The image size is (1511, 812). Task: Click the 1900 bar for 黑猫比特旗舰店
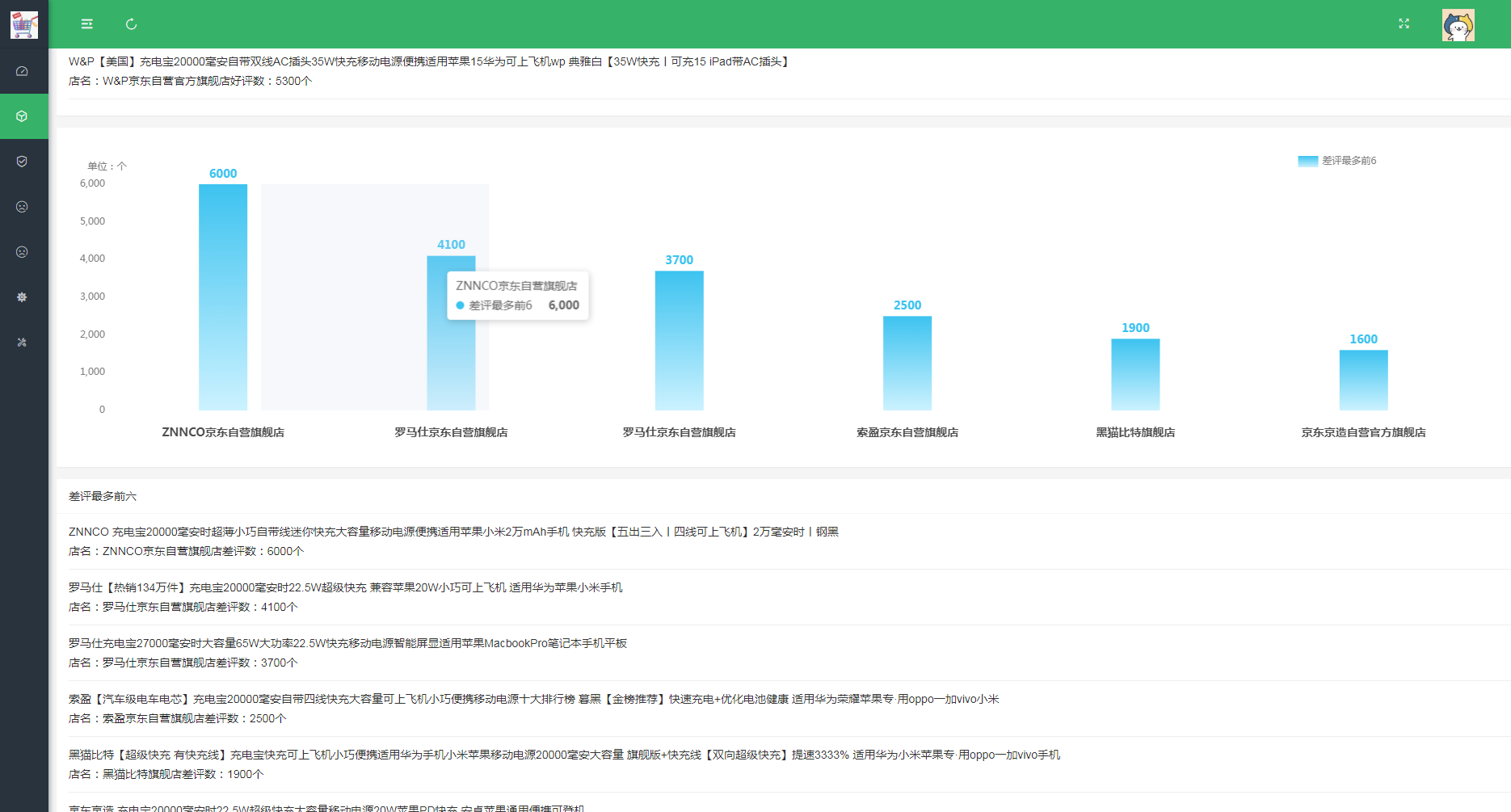click(x=1135, y=374)
